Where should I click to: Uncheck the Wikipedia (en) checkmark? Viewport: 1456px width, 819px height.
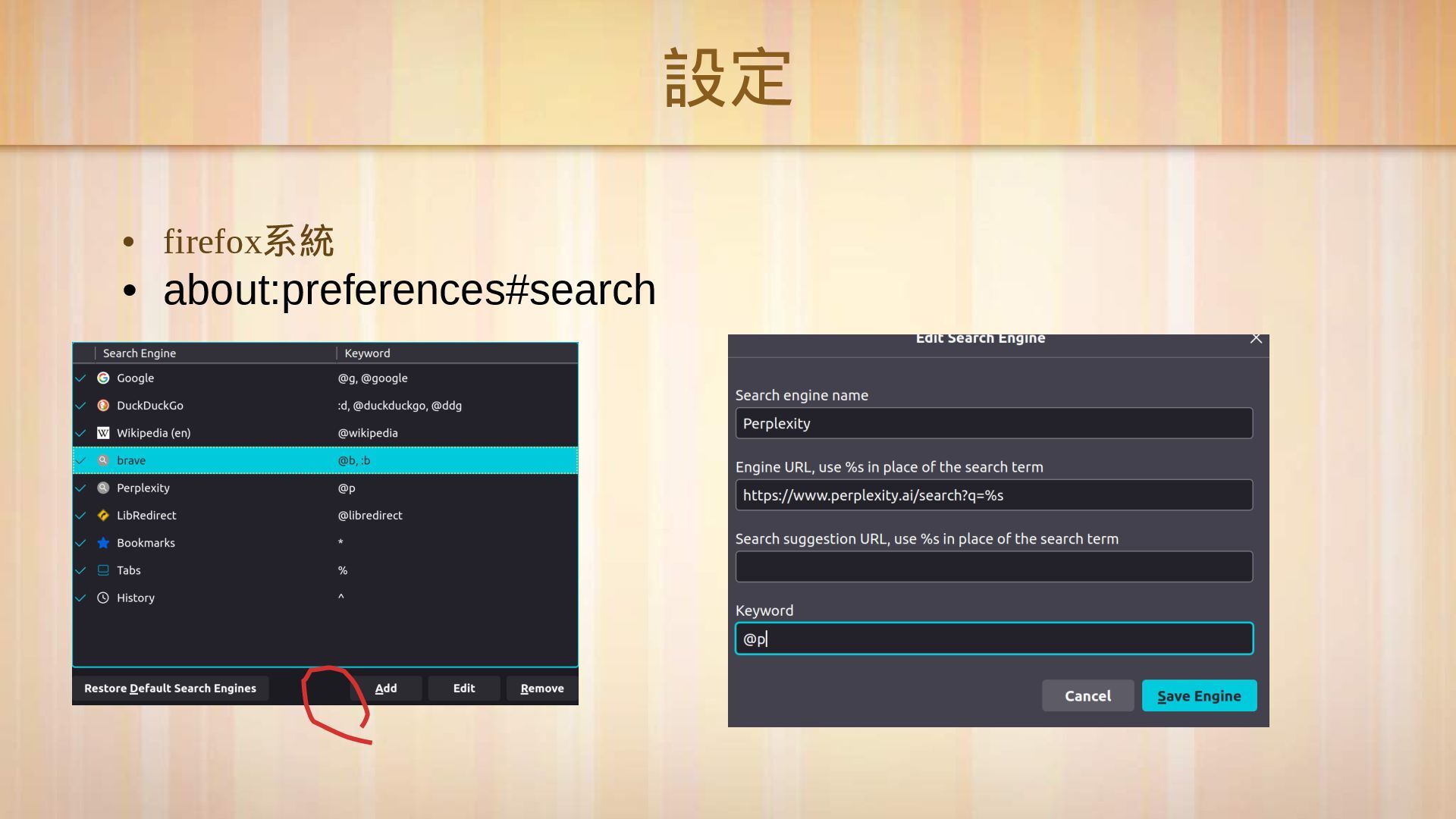(80, 433)
